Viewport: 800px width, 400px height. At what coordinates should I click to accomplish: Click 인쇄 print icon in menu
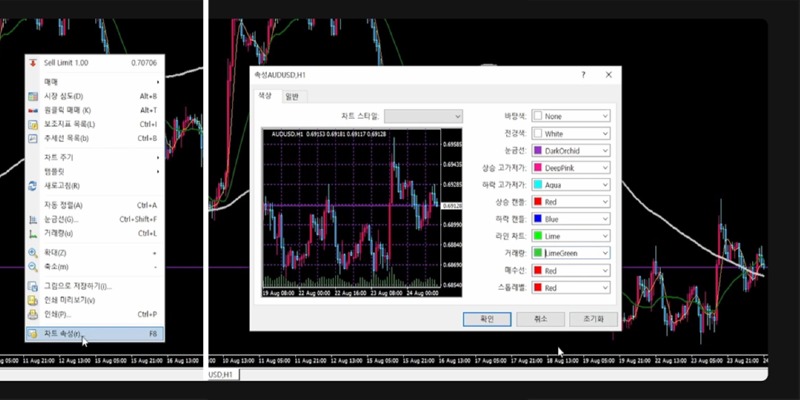coord(33,313)
